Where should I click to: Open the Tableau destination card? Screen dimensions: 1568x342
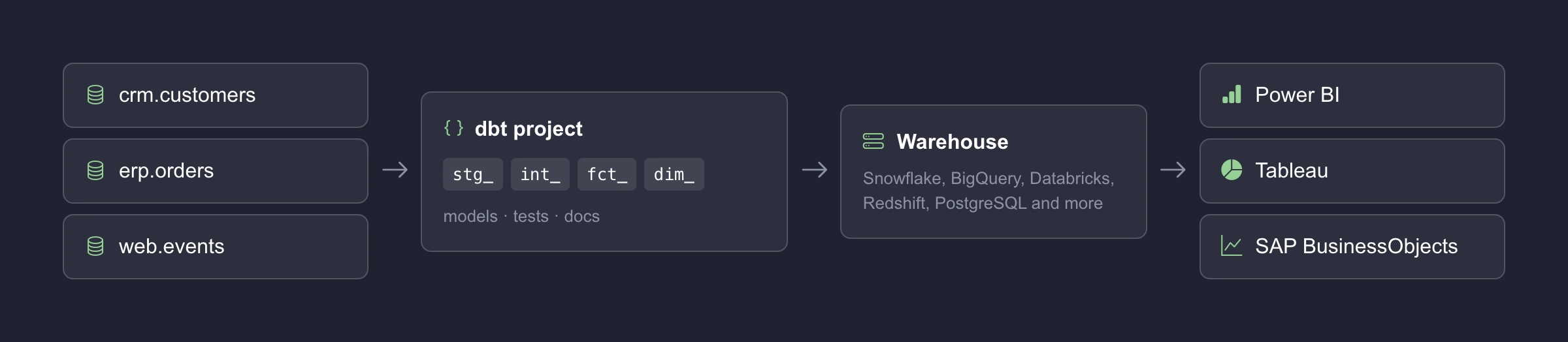click(x=1352, y=171)
